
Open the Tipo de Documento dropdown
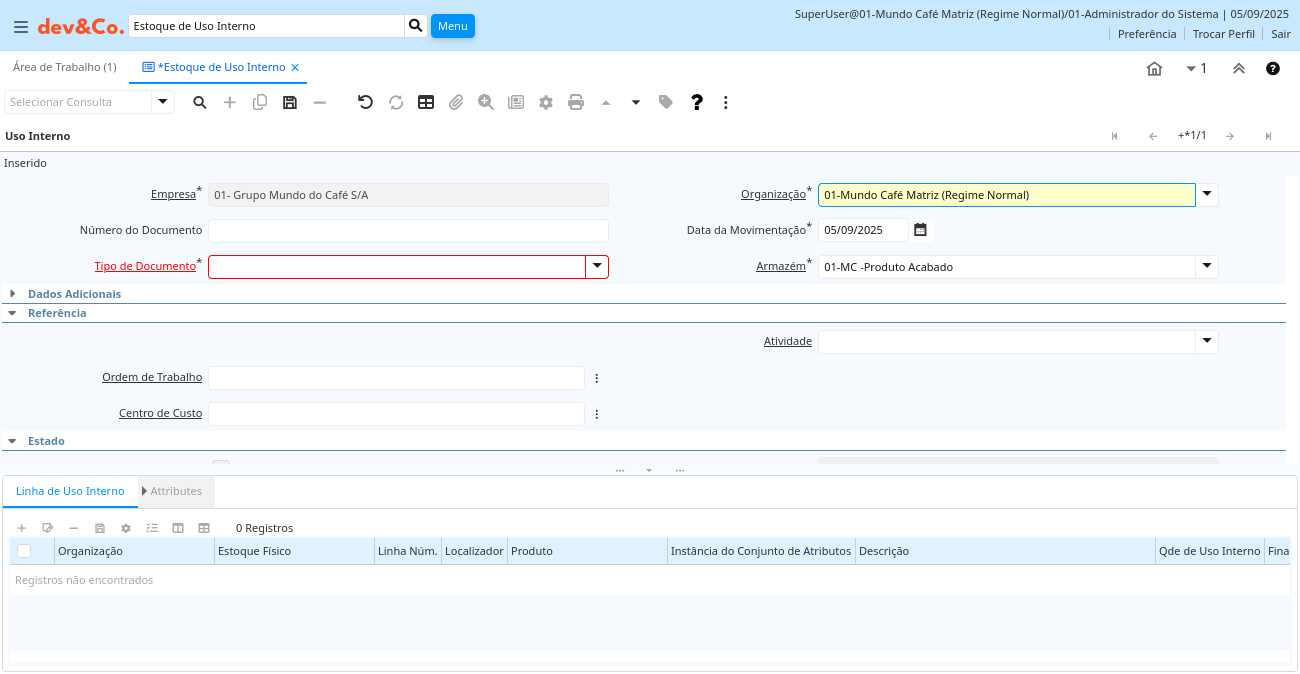[597, 266]
